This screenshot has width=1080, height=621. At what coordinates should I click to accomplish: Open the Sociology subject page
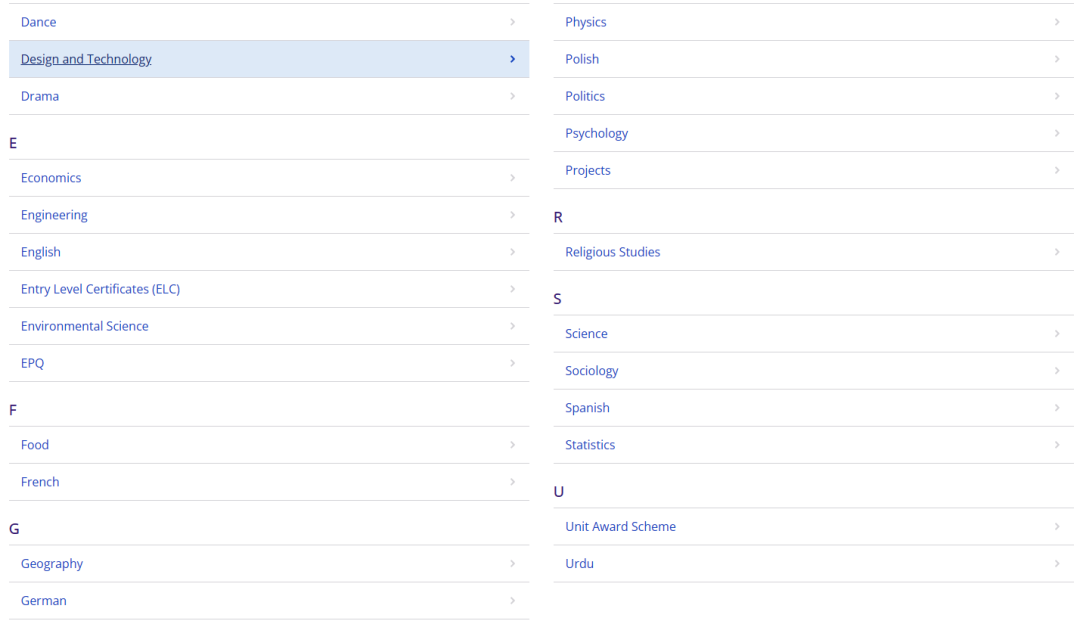[592, 370]
